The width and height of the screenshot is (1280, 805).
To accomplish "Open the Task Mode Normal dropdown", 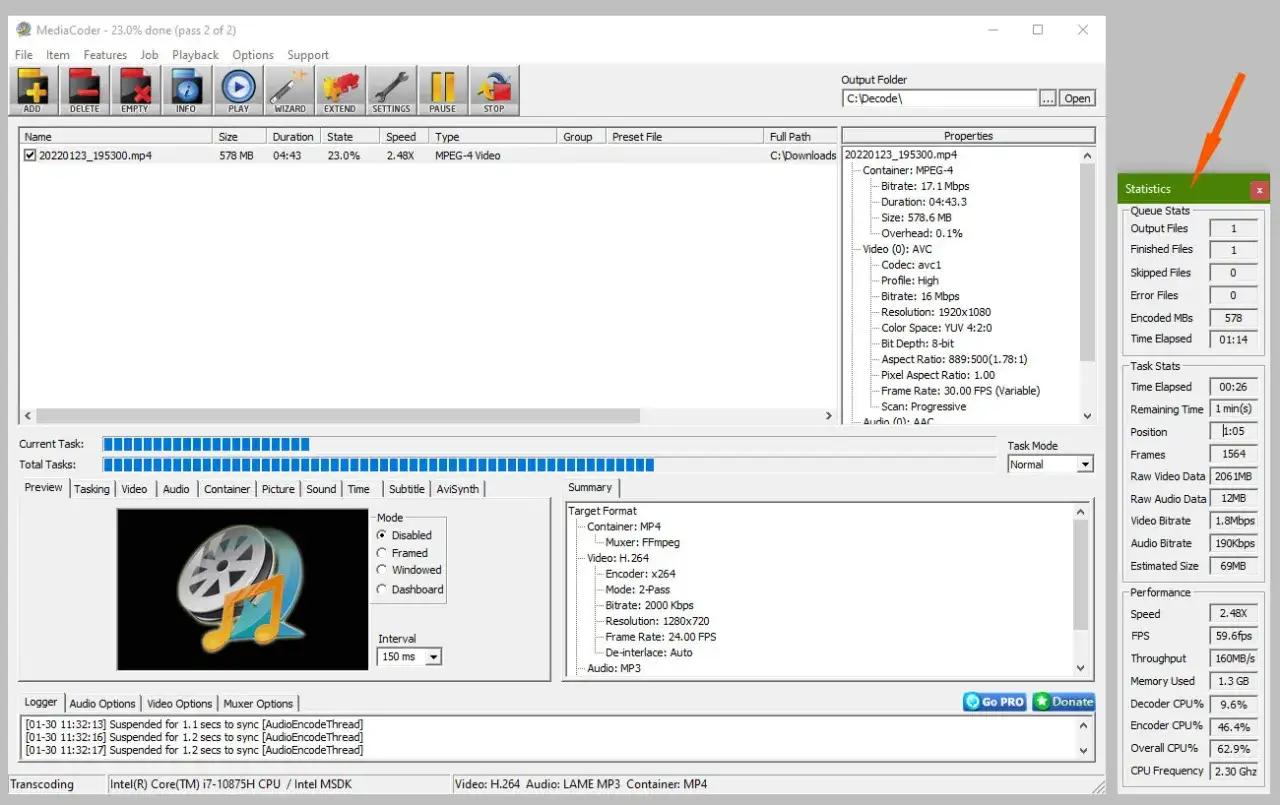I will pyautogui.click(x=1085, y=465).
